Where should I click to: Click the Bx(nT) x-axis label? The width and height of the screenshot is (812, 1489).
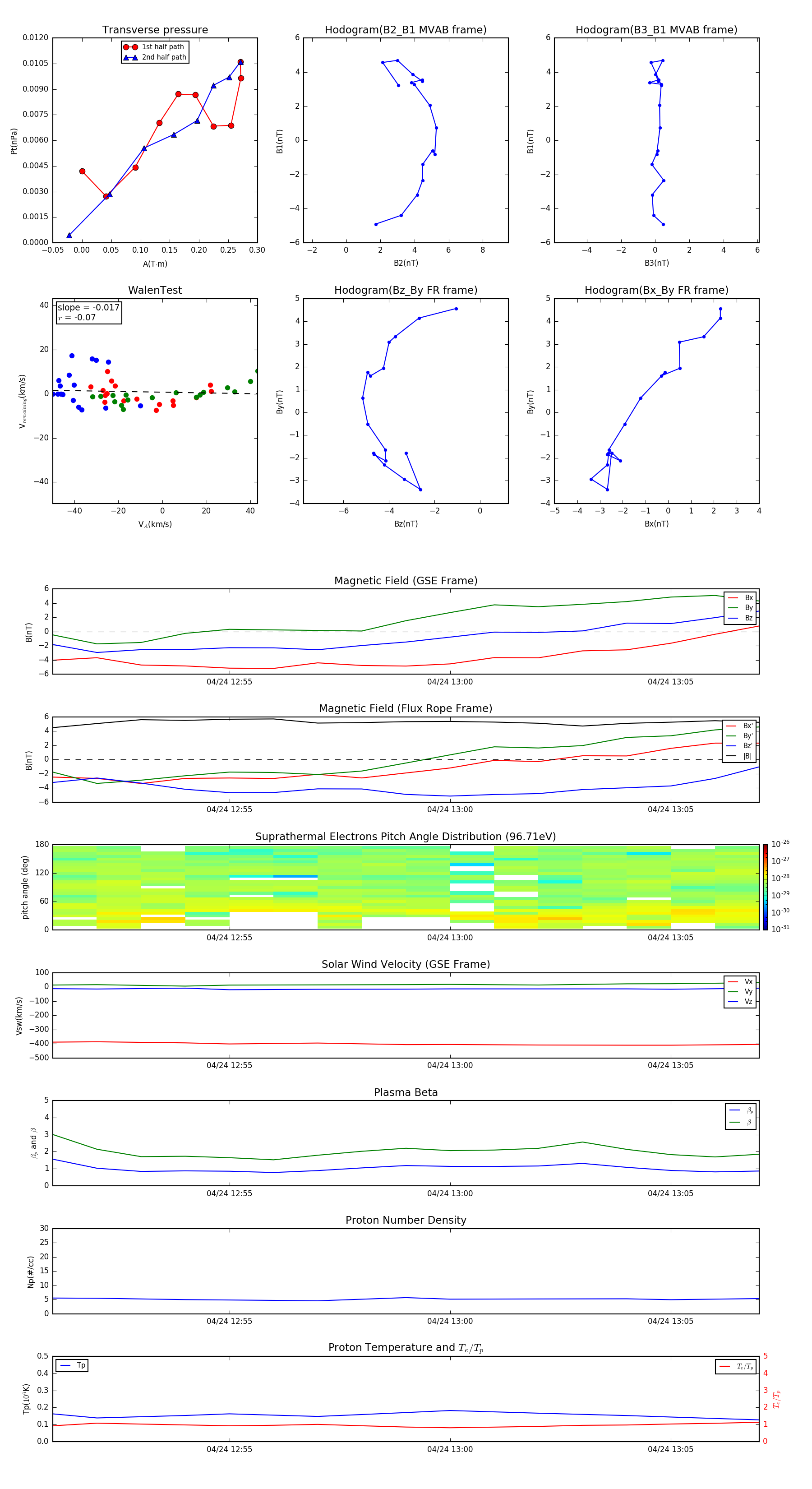point(656,524)
